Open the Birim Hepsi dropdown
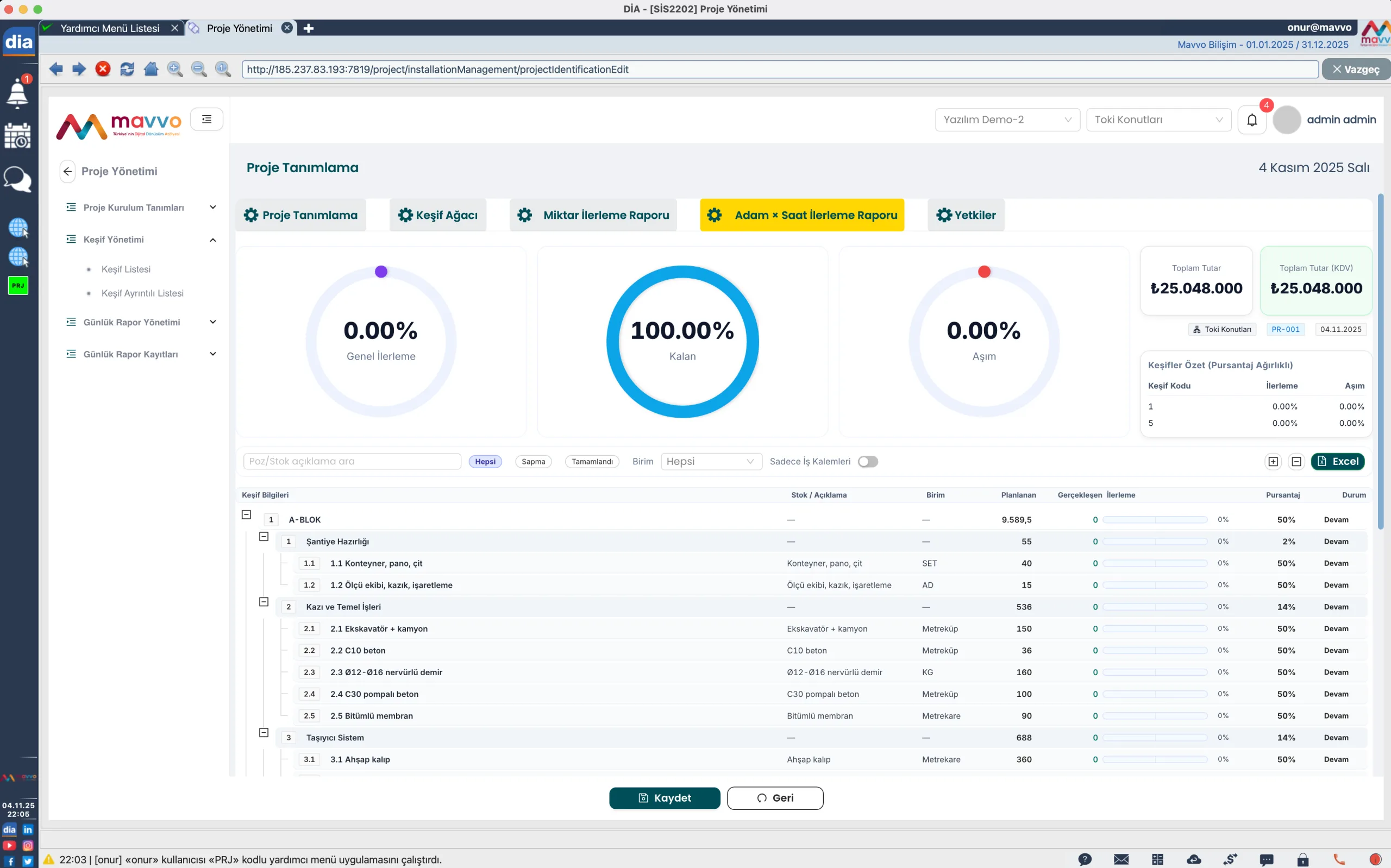 711,462
